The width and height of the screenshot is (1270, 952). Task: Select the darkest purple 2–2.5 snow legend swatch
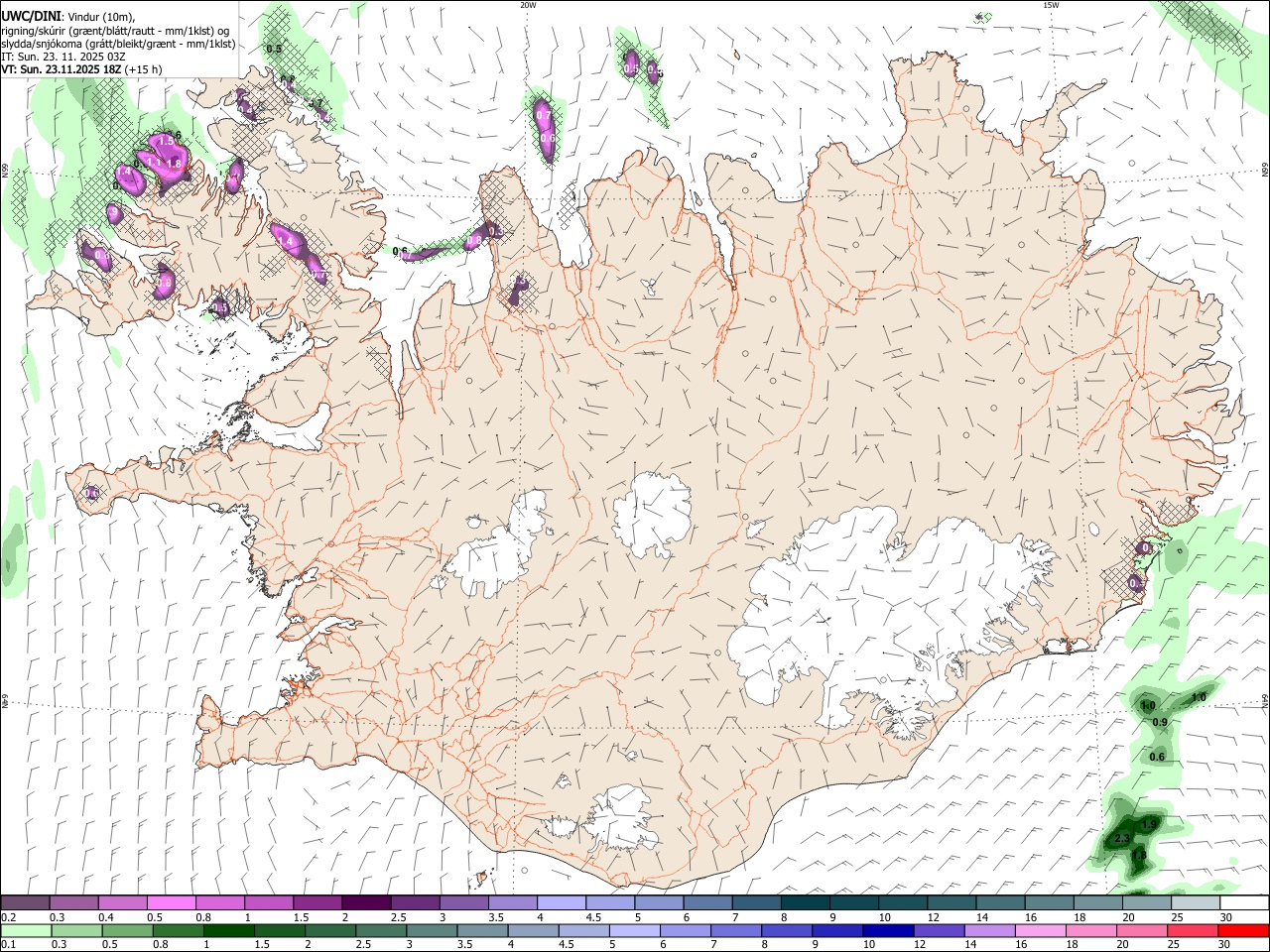pos(366,903)
